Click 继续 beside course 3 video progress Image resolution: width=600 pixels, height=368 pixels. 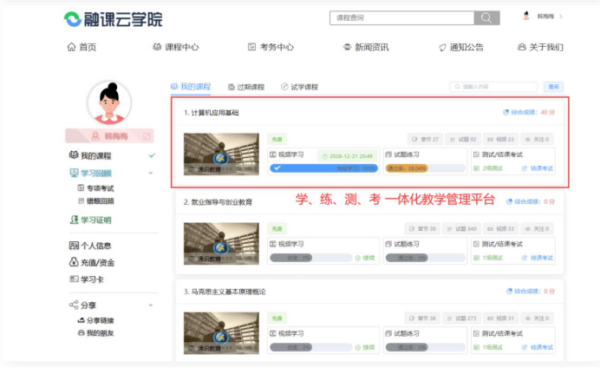[365, 347]
